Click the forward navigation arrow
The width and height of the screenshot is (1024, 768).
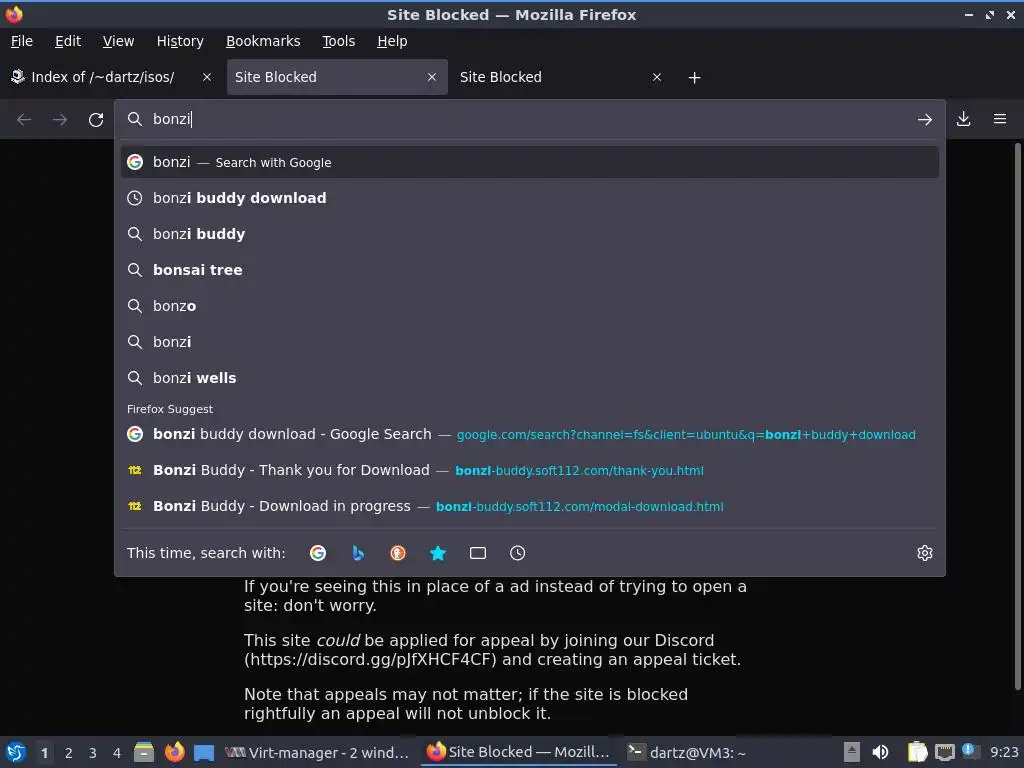tap(60, 120)
